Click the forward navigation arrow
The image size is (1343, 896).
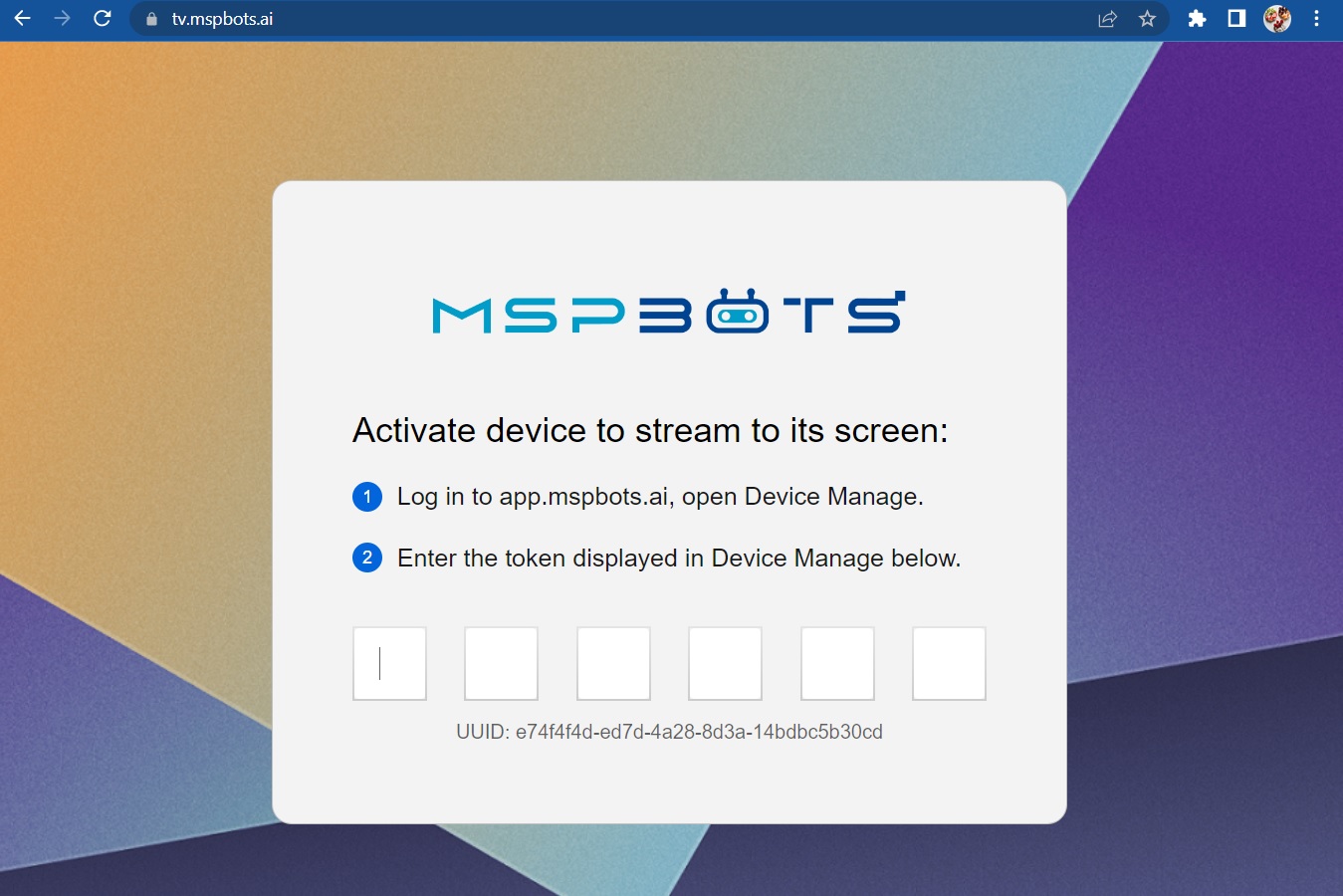point(62,18)
